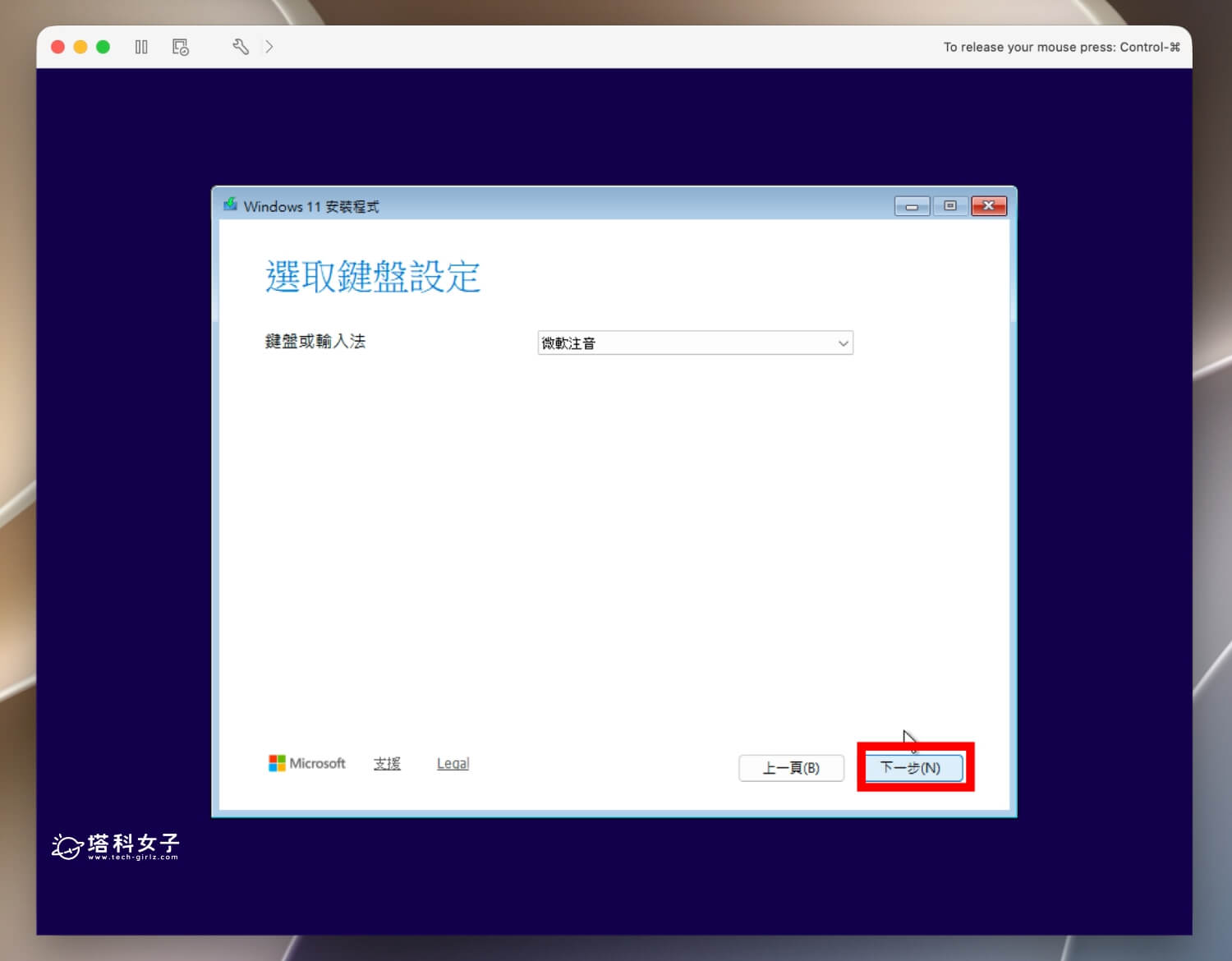Expand the toolbar chevron arrow

click(x=269, y=47)
